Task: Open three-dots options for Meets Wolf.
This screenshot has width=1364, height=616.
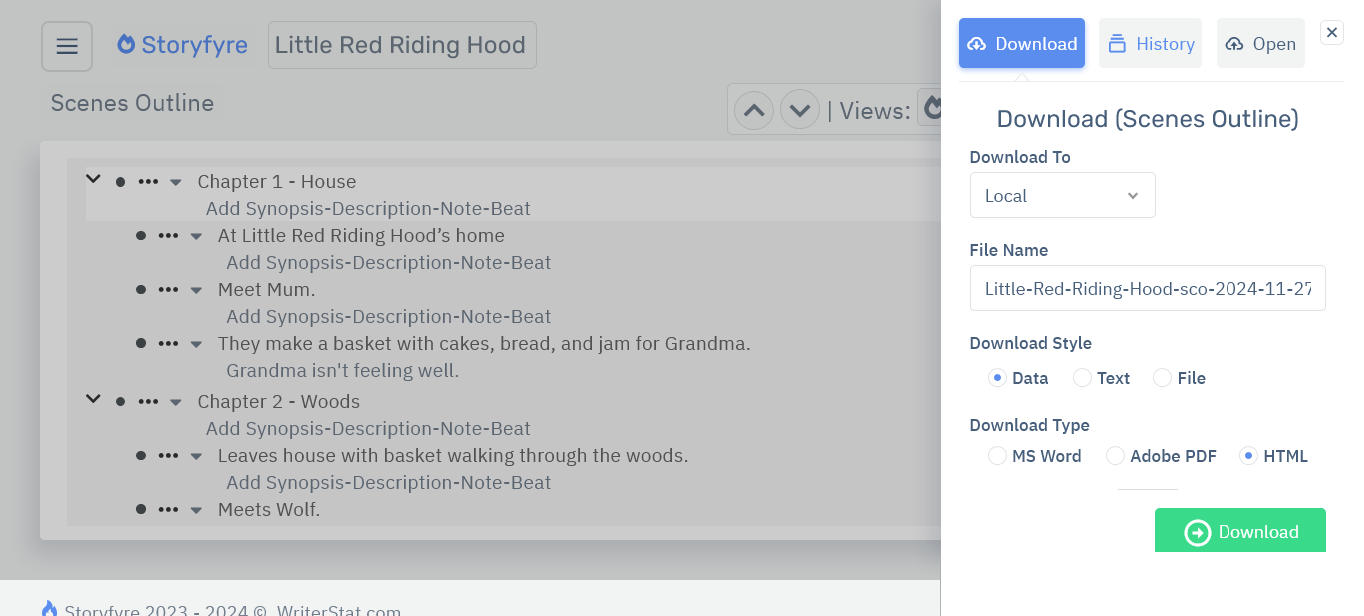Action: coord(168,510)
